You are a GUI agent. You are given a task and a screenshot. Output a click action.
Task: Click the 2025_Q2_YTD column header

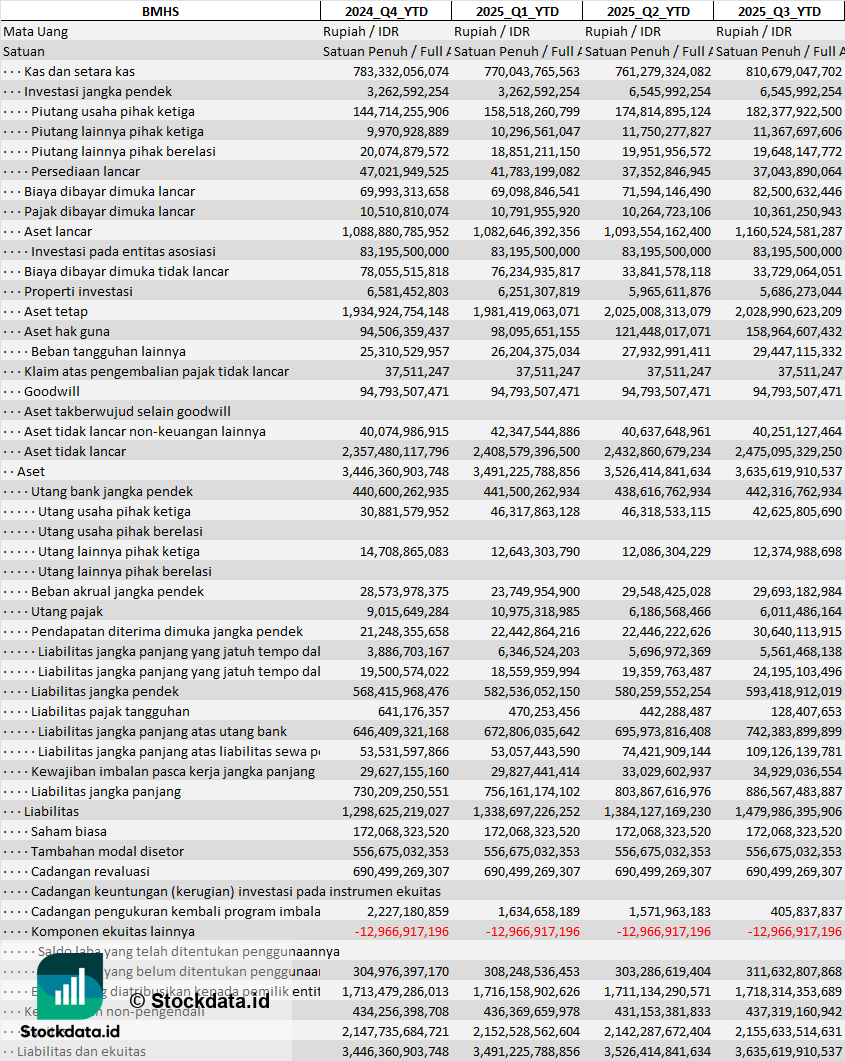pos(648,11)
